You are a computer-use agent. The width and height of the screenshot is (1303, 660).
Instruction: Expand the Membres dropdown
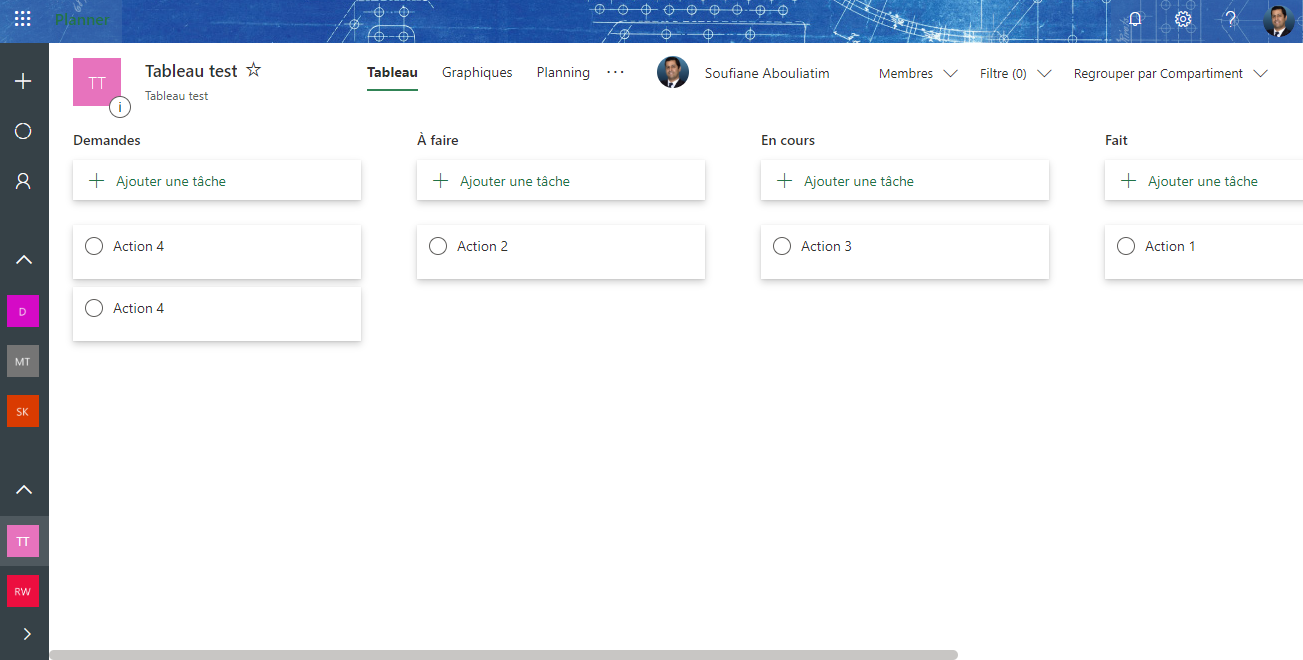(x=918, y=73)
